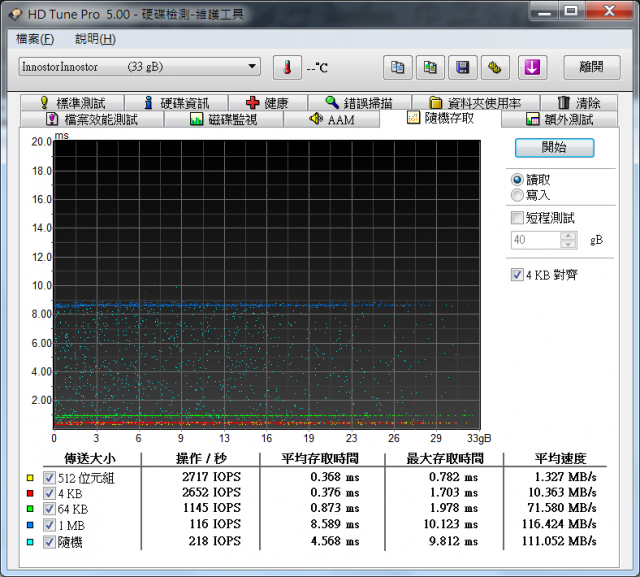Image resolution: width=640 pixels, height=577 pixels.
Task: Select the 隨機存取 random access tab
Action: [440, 118]
